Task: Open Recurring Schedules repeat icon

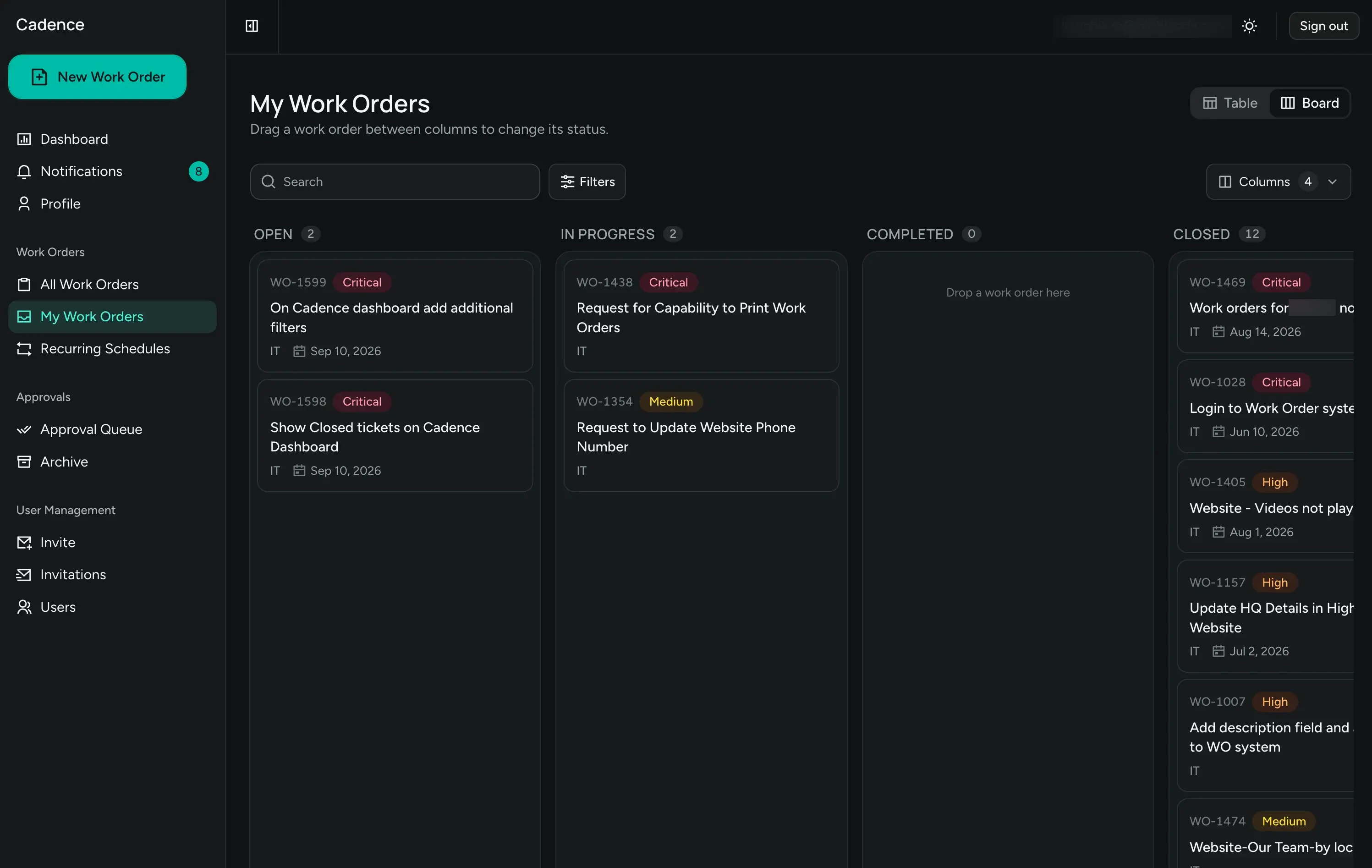Action: pos(24,349)
